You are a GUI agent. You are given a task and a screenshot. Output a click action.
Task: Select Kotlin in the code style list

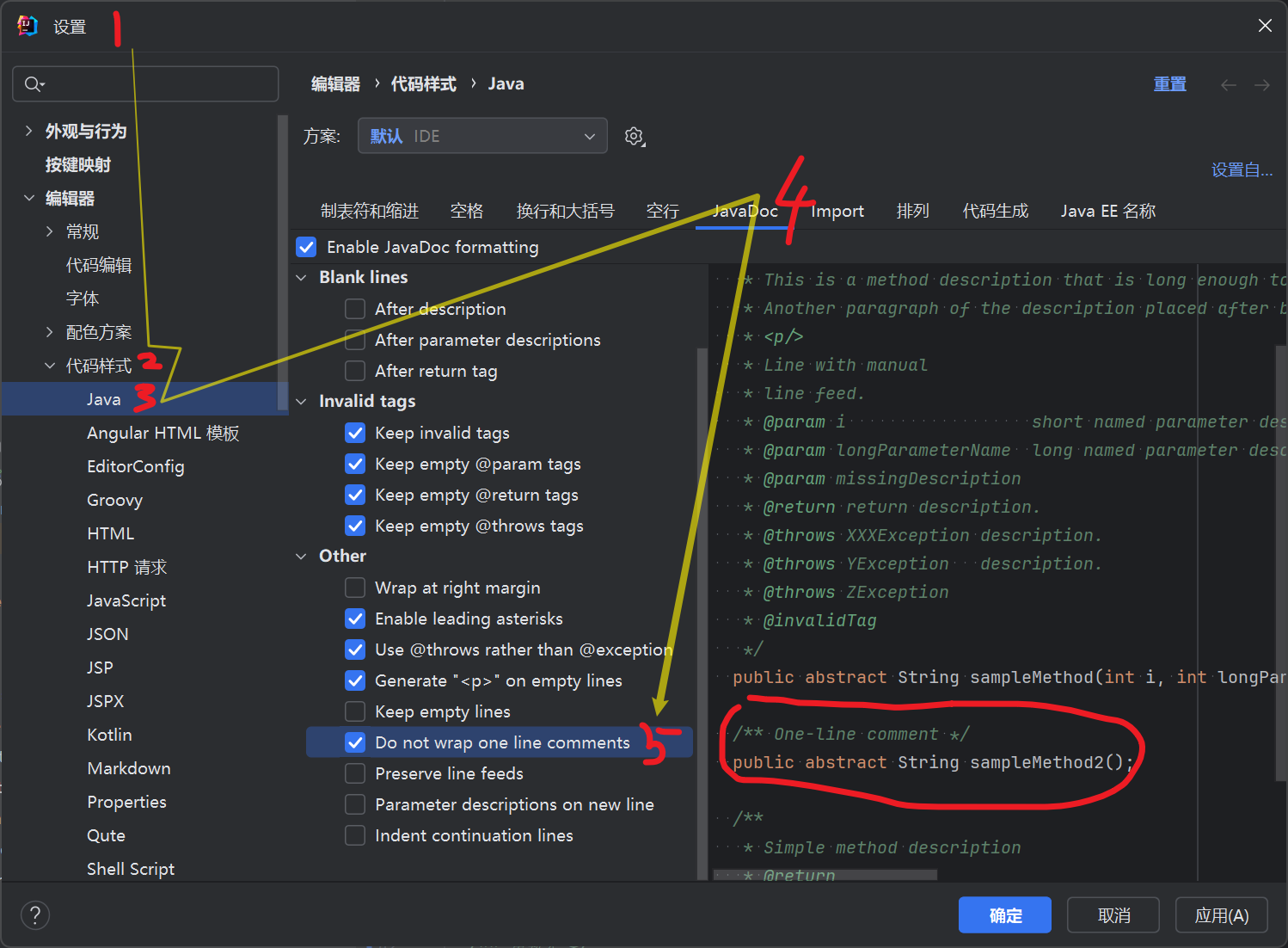(x=109, y=735)
